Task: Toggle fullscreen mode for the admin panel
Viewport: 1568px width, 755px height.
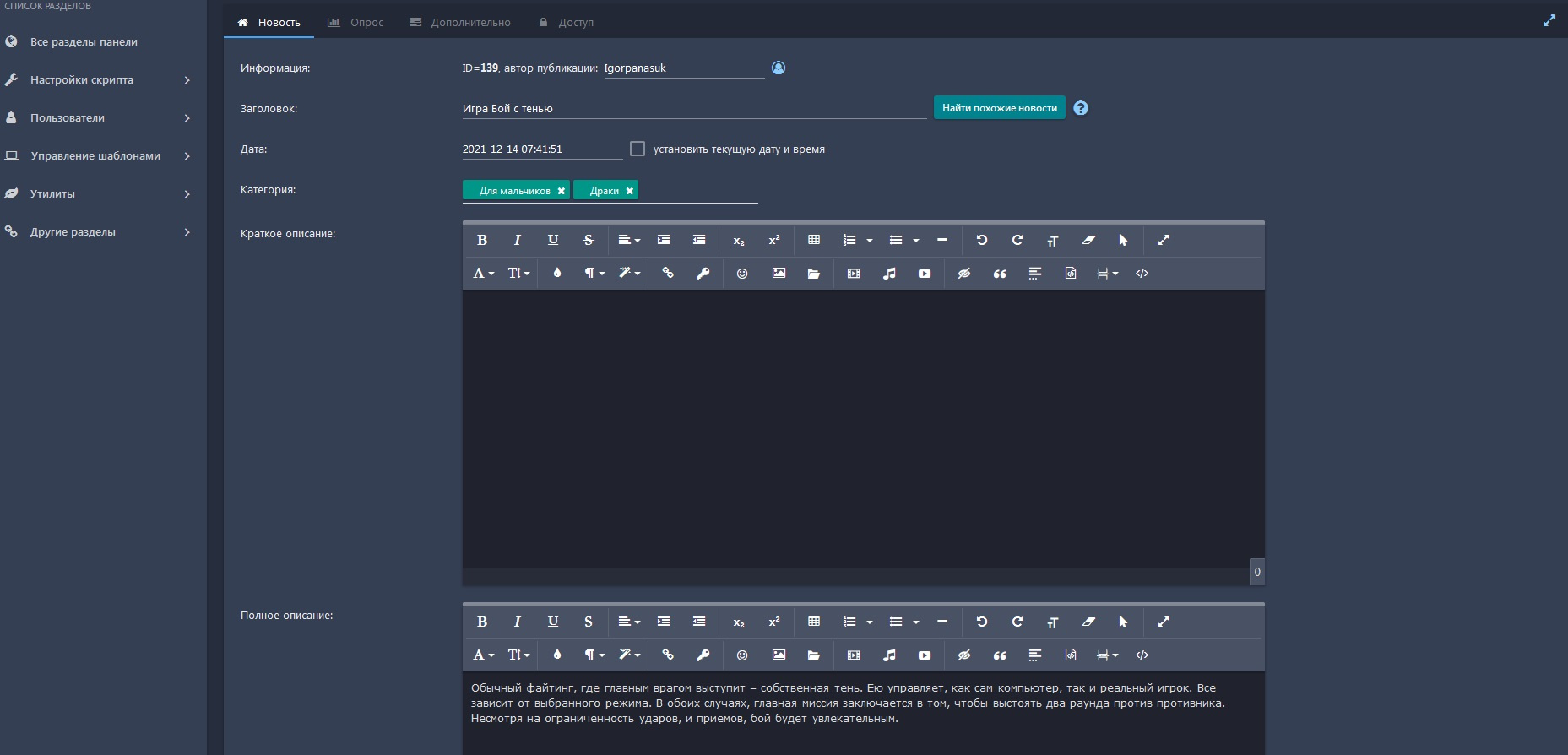Action: pos(1549,21)
